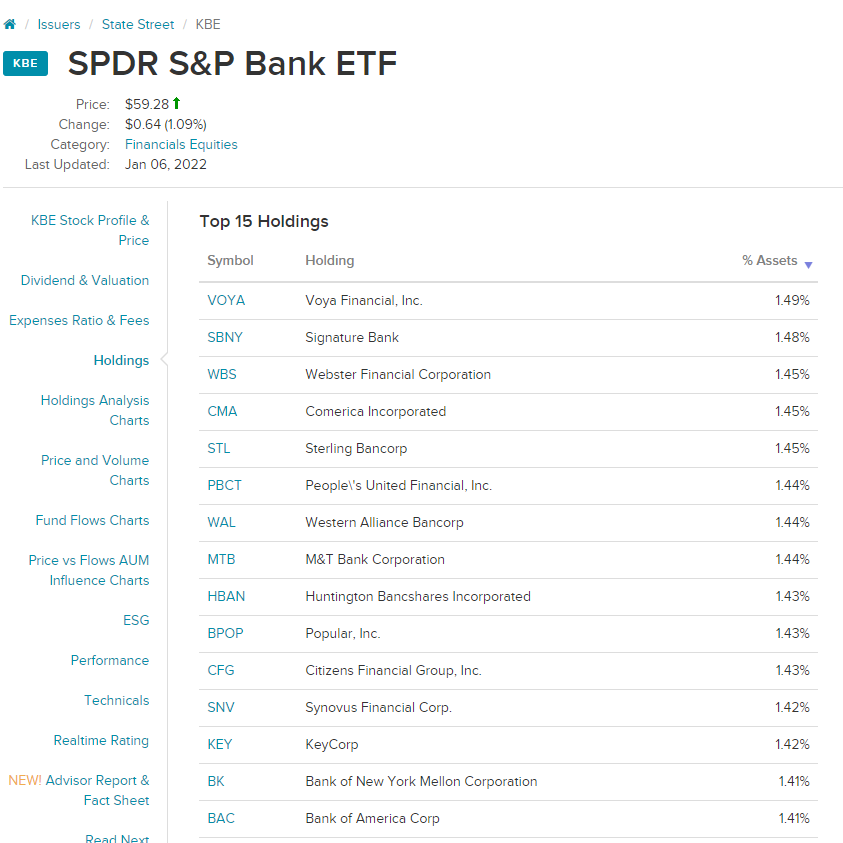The image size is (843, 843).
Task: Open Realtime Rating section
Action: [x=101, y=740]
